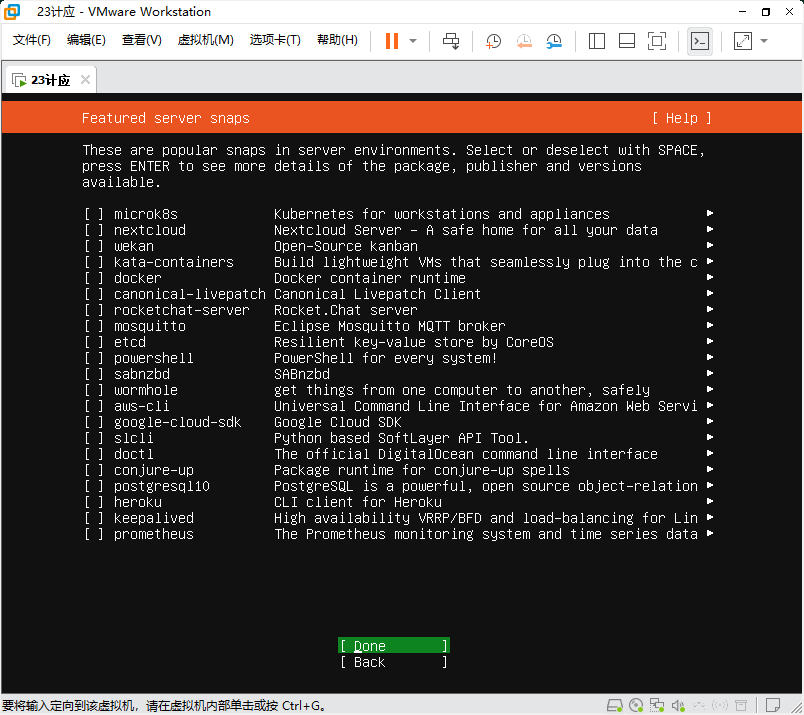This screenshot has height=715, width=804.
Task: Click the sound card status icon
Action: (678, 706)
